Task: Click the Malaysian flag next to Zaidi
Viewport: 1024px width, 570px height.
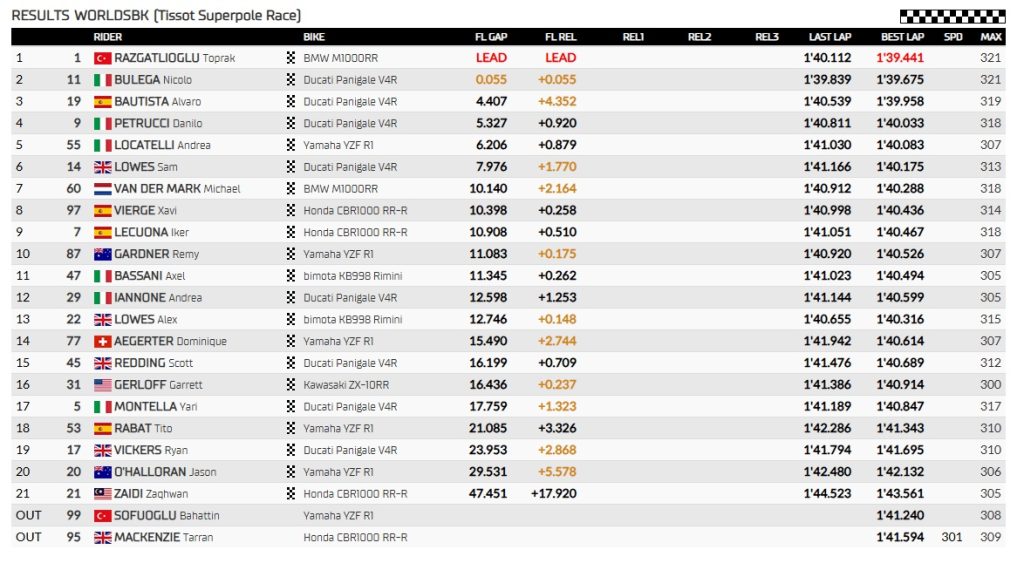Action: (x=102, y=494)
